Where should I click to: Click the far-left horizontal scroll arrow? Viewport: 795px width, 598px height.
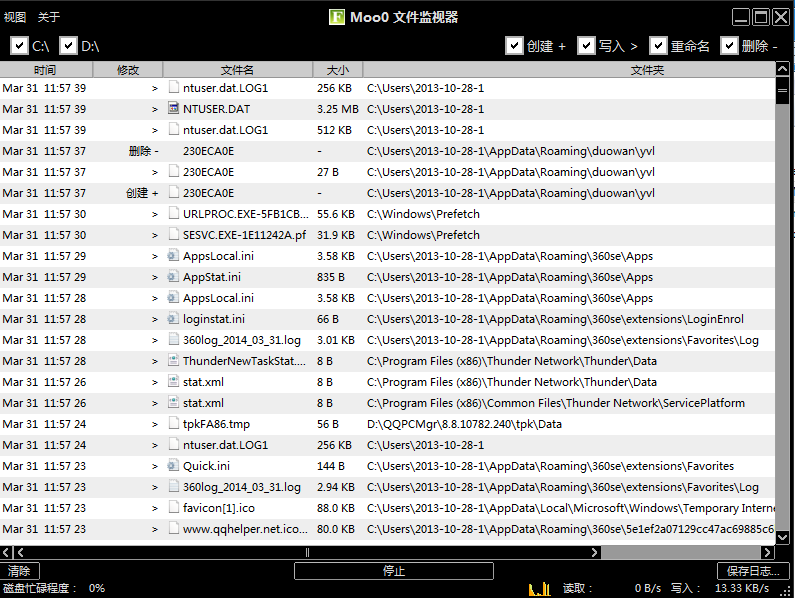point(6,552)
